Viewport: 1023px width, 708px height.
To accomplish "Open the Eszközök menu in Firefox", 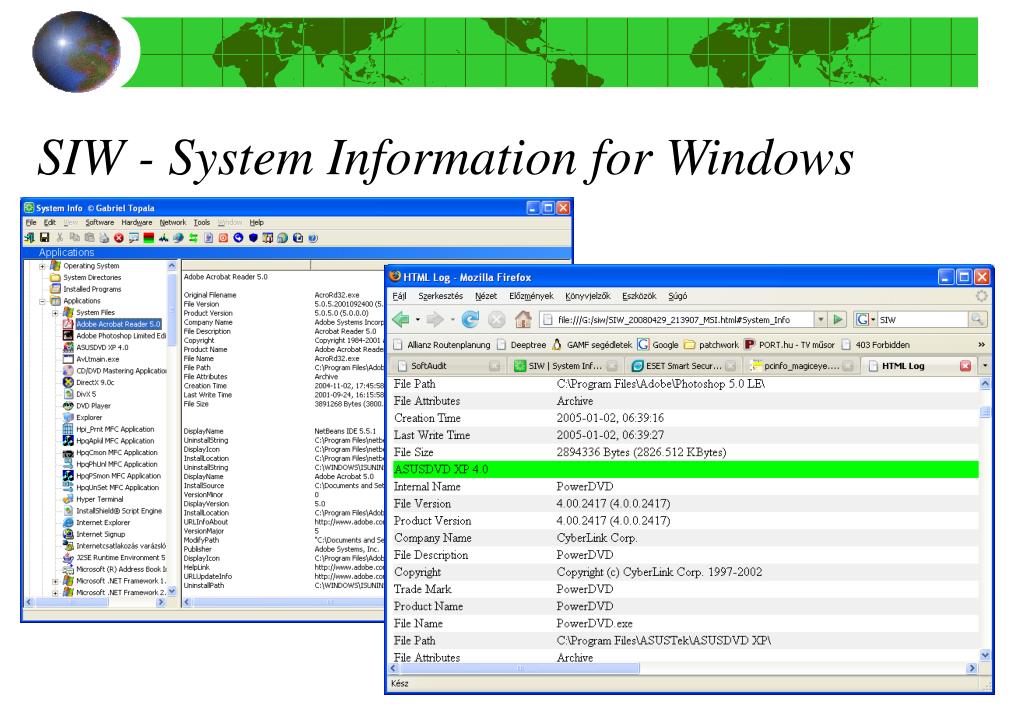I will tap(639, 296).
